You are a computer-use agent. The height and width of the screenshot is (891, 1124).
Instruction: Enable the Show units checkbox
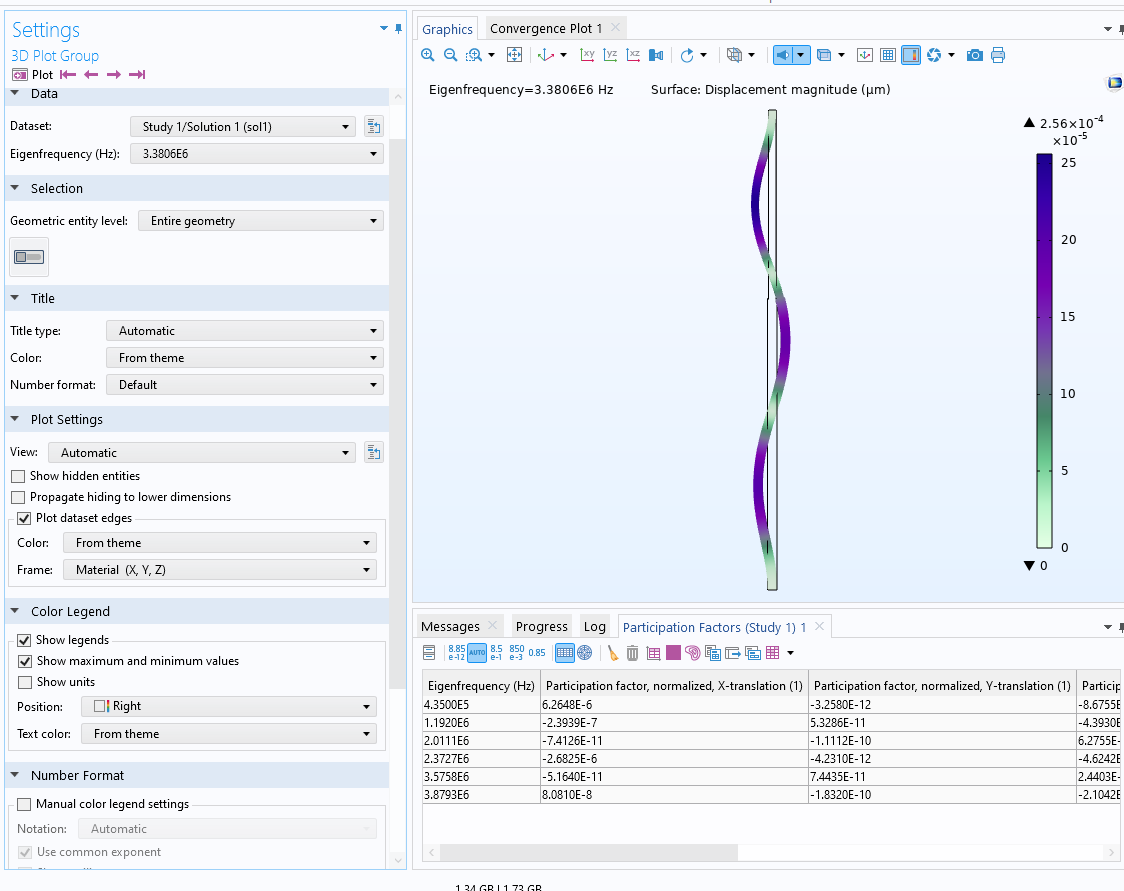(25, 682)
